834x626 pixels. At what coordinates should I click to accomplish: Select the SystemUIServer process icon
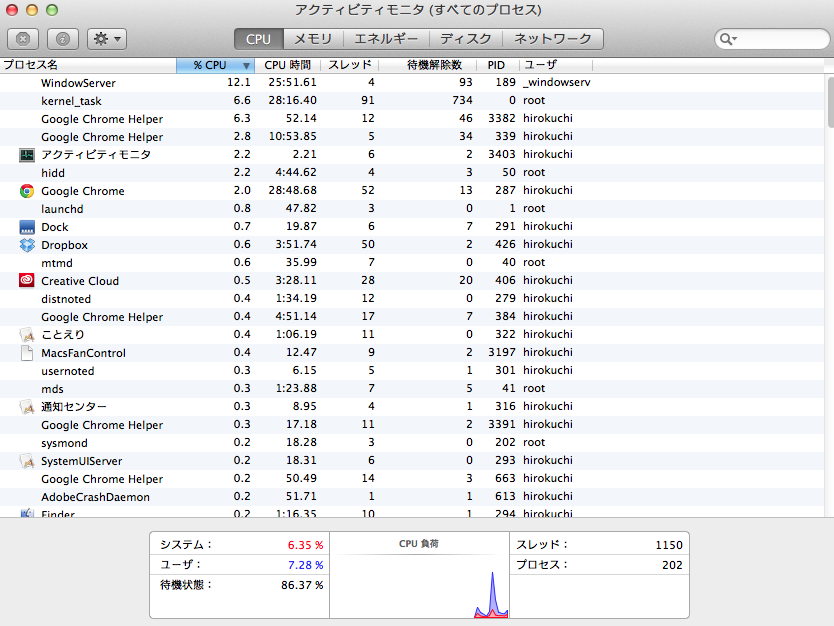click(x=27, y=461)
